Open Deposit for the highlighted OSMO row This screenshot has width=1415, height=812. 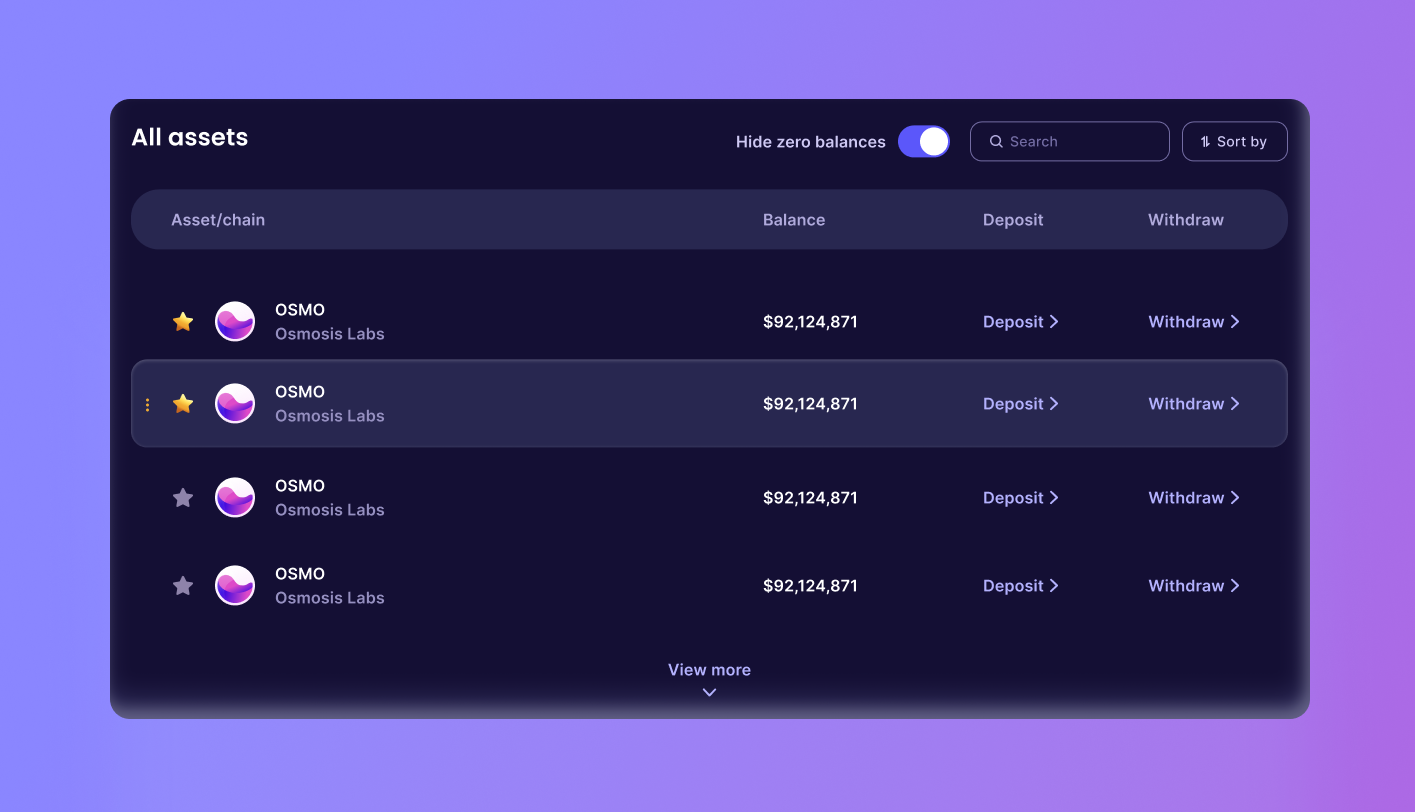point(1012,403)
